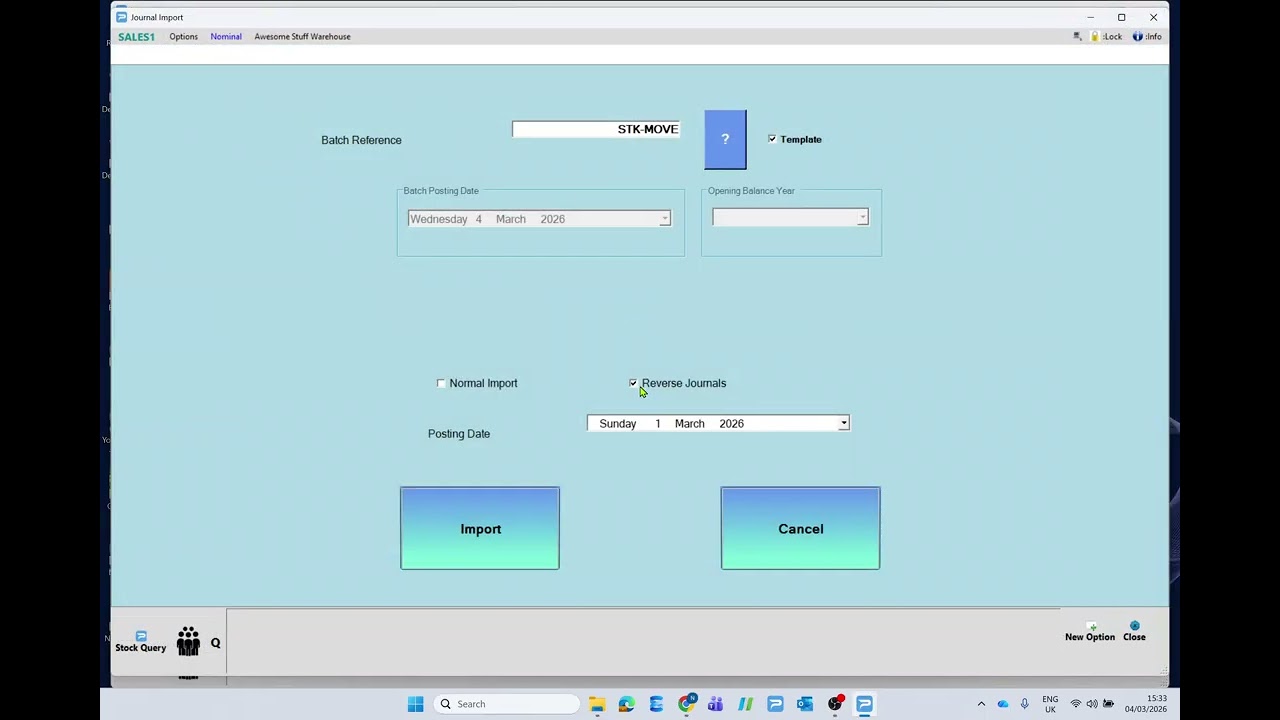Viewport: 1280px width, 720px height.
Task: Click the taskbar Search box
Action: (508, 704)
